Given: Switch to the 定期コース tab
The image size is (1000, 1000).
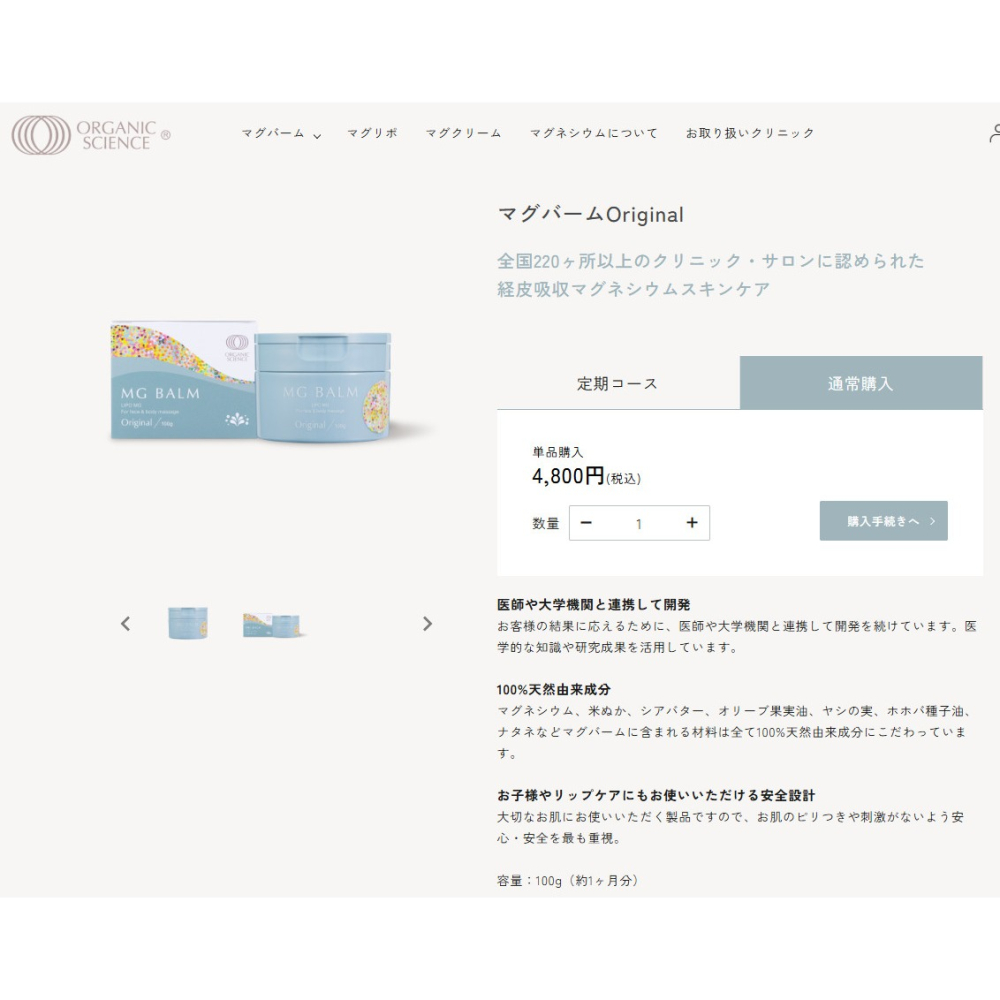Looking at the screenshot, I should click(x=617, y=383).
